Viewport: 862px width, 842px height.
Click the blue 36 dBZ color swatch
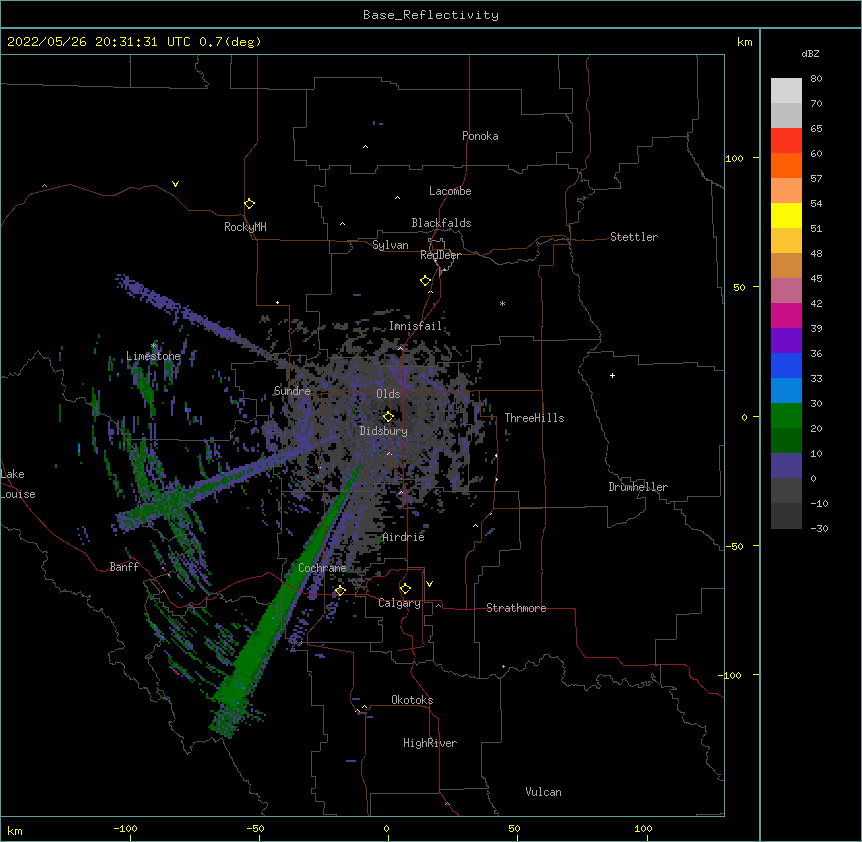point(786,365)
